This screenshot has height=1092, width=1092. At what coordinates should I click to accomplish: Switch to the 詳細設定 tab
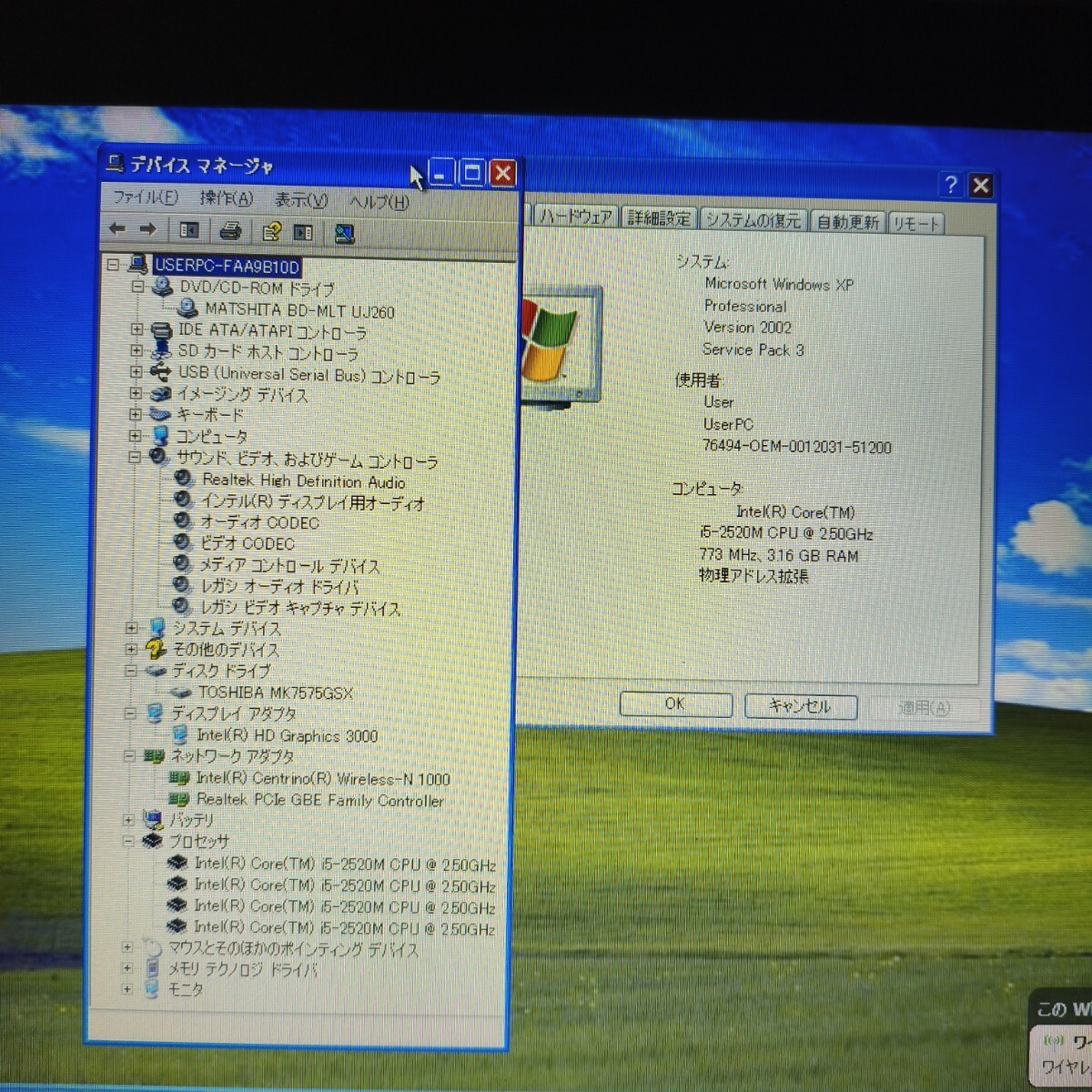(x=659, y=218)
